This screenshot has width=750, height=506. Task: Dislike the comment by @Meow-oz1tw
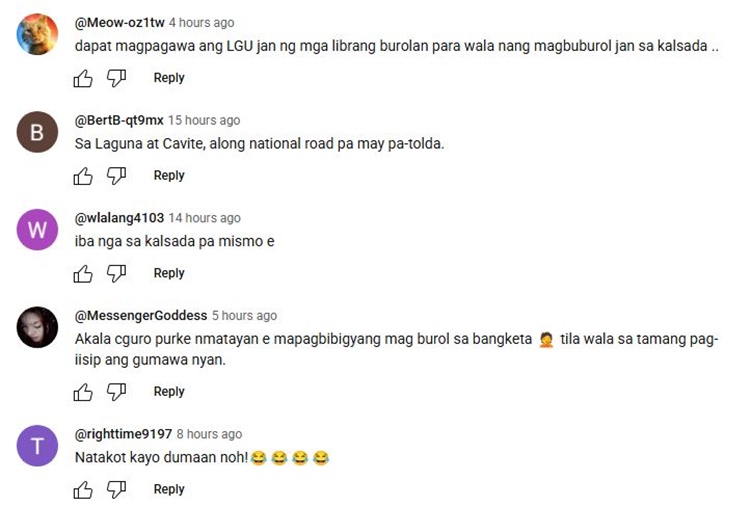[116, 78]
